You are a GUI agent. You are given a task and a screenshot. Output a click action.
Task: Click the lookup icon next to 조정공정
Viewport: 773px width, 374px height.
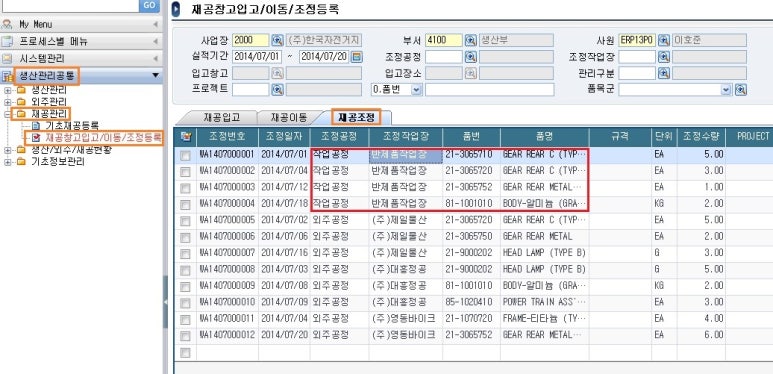point(471,57)
